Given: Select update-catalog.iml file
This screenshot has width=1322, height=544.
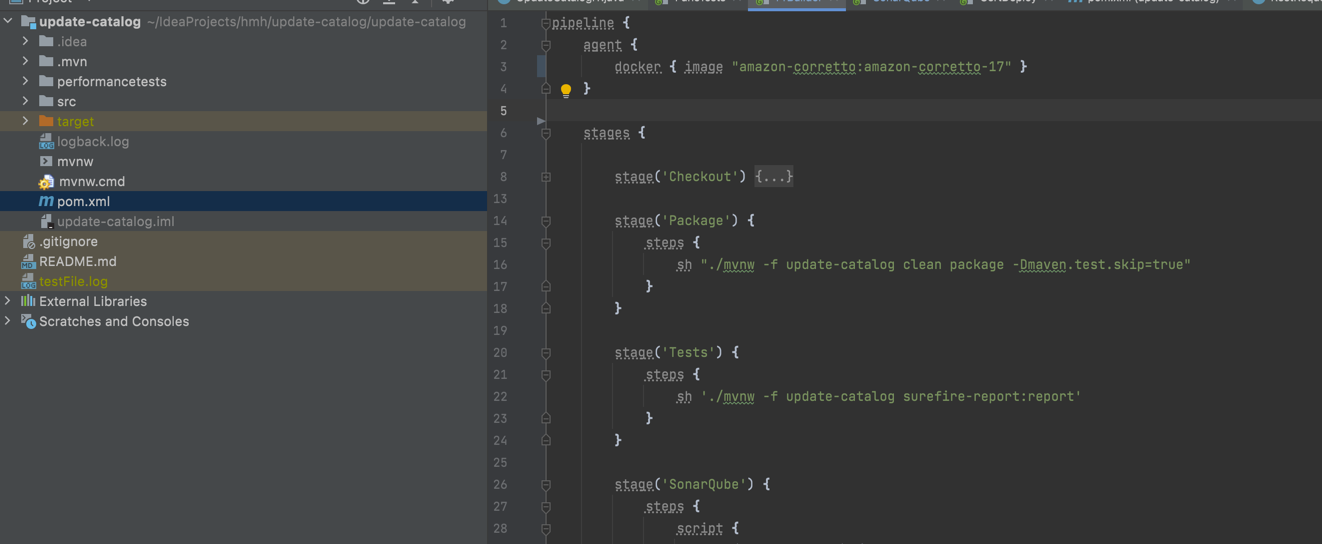Looking at the screenshot, I should [x=243, y=221].
